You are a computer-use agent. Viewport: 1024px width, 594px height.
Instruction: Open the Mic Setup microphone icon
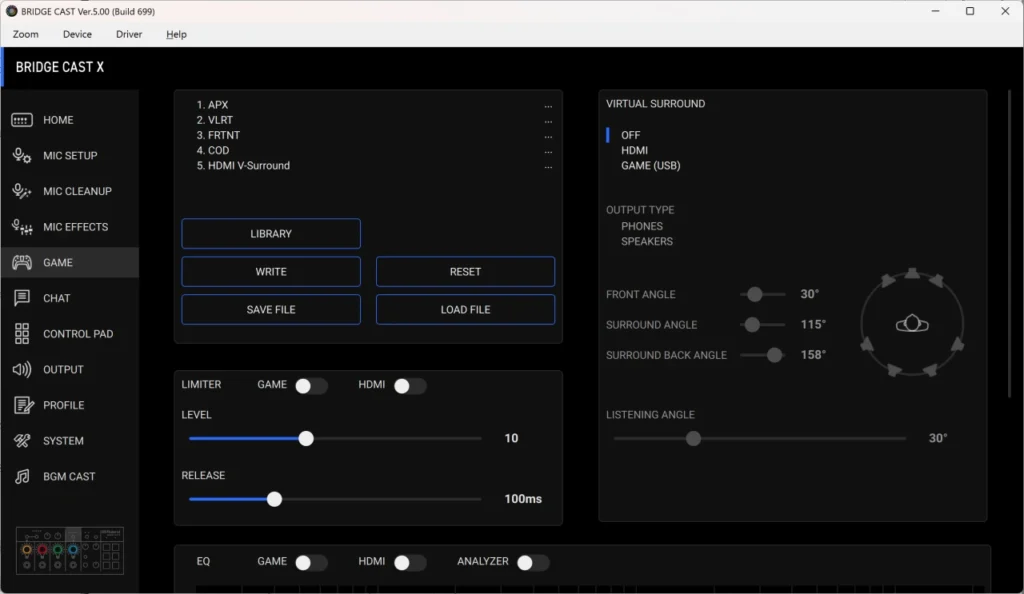point(22,156)
